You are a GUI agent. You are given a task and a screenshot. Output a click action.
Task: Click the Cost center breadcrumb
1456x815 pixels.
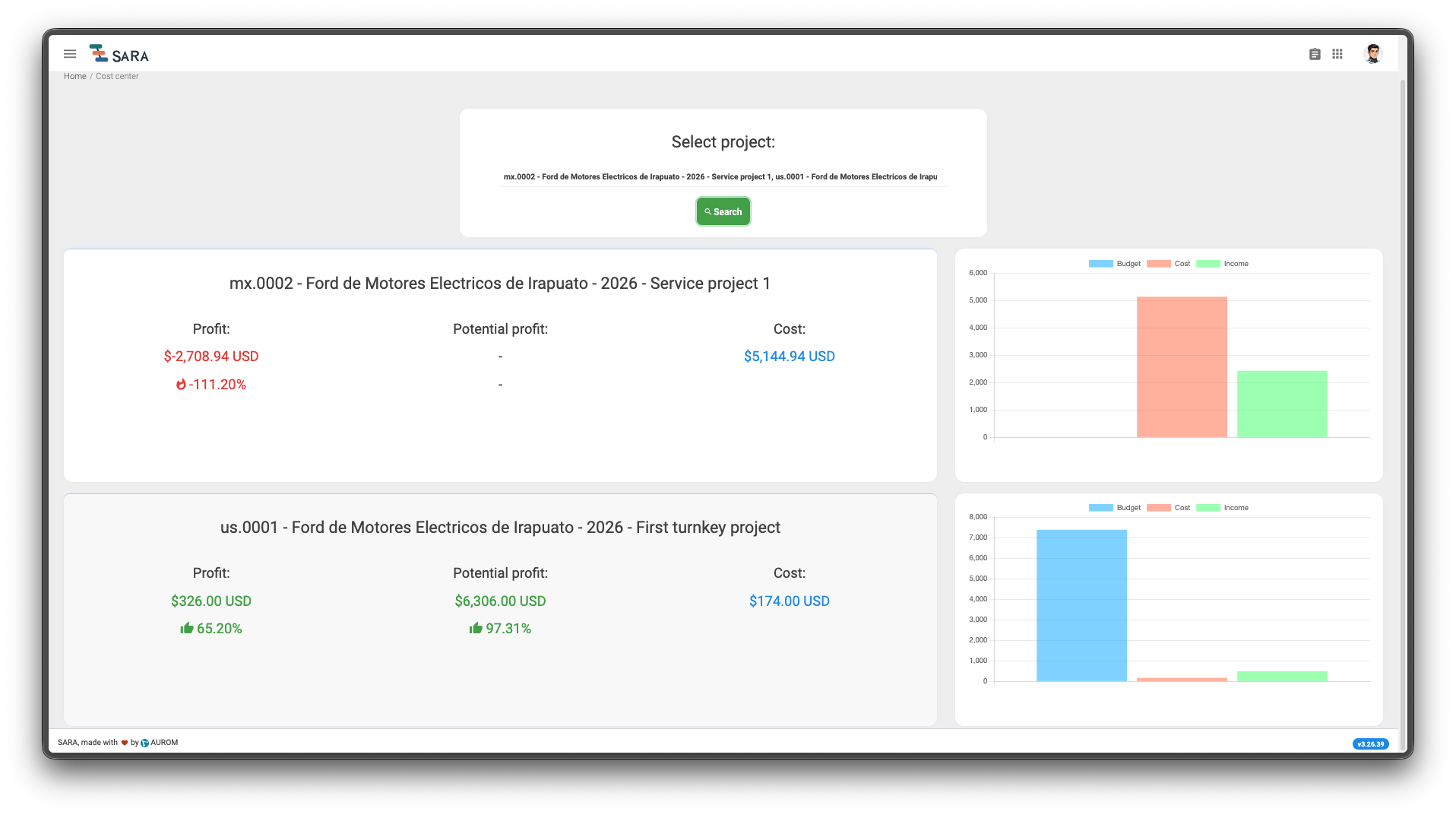click(x=117, y=76)
